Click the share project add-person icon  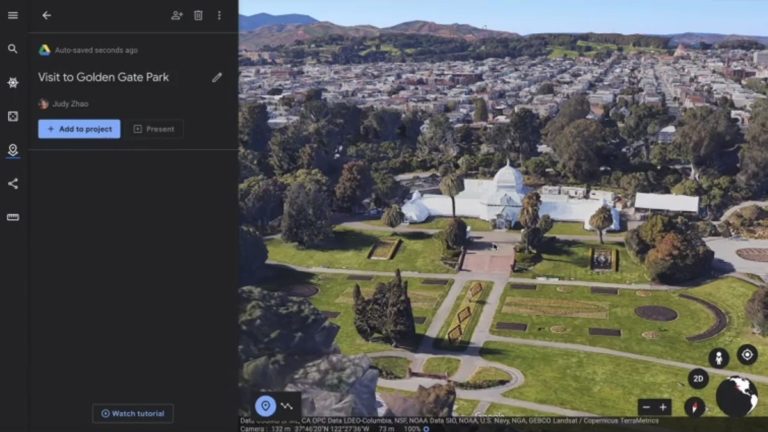click(x=177, y=15)
